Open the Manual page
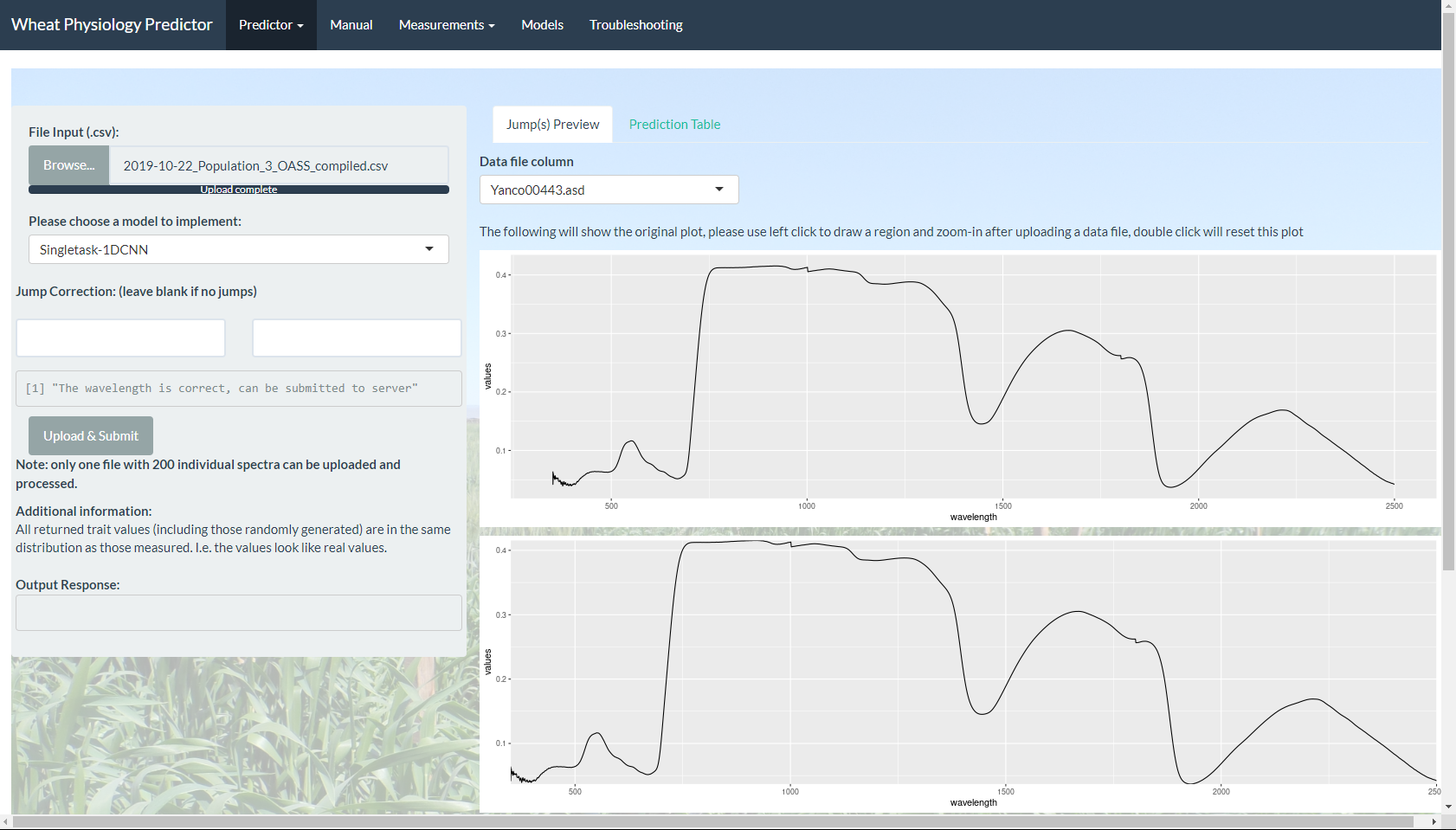This screenshot has width=1456, height=830. pyautogui.click(x=351, y=25)
